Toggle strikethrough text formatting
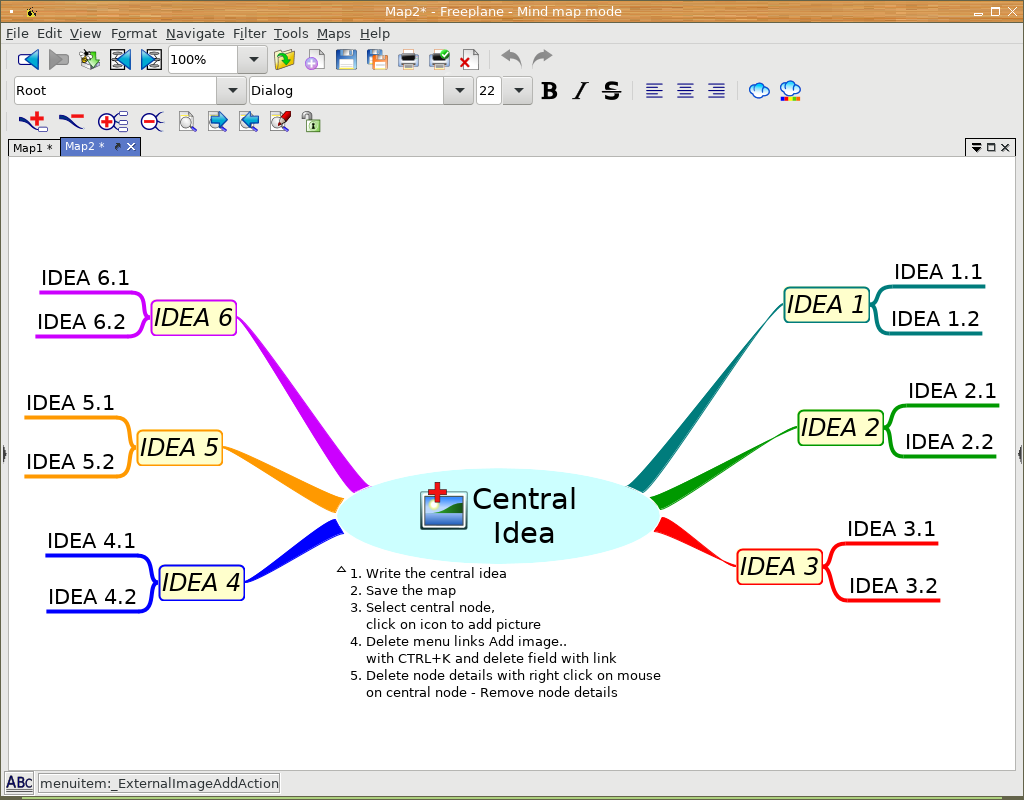Image resolution: width=1024 pixels, height=800 pixels. (x=611, y=91)
